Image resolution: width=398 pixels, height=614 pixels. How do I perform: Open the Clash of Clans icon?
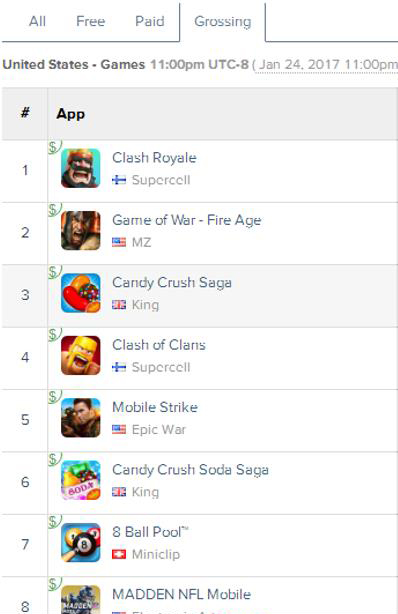pos(81,355)
